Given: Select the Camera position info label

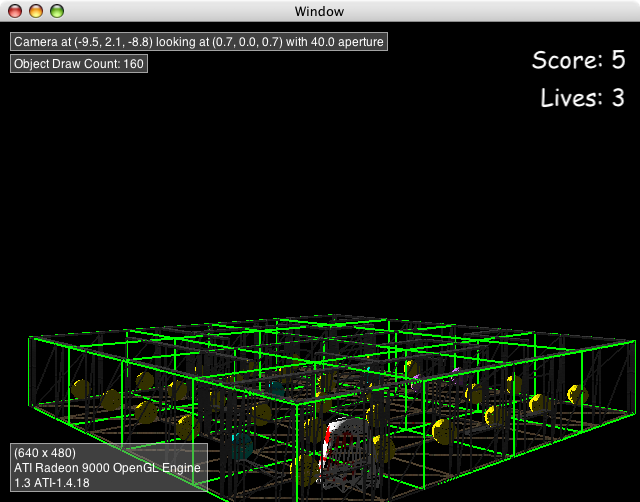Looking at the screenshot, I should (x=198, y=42).
